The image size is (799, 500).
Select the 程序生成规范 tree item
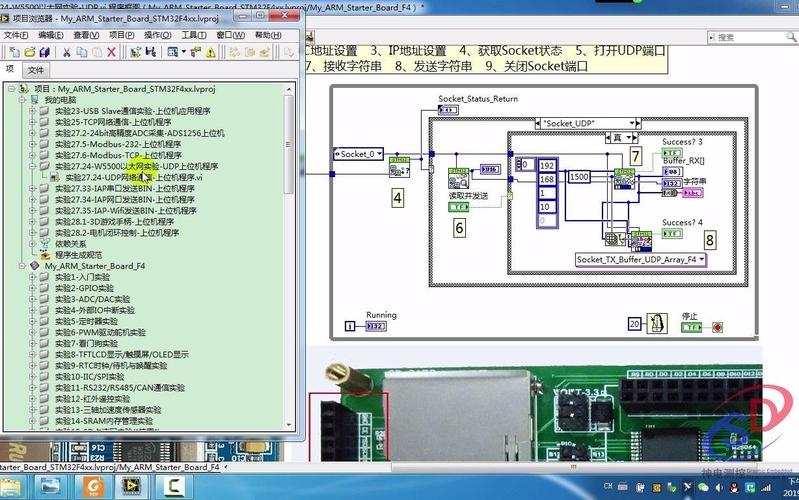tap(78, 255)
